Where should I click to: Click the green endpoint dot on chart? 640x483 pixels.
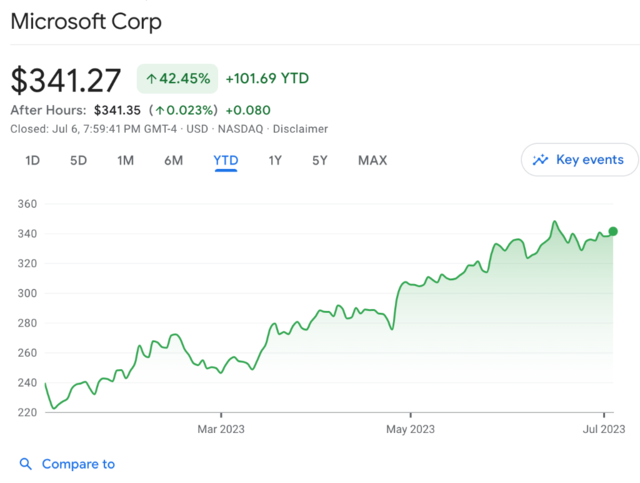[613, 231]
